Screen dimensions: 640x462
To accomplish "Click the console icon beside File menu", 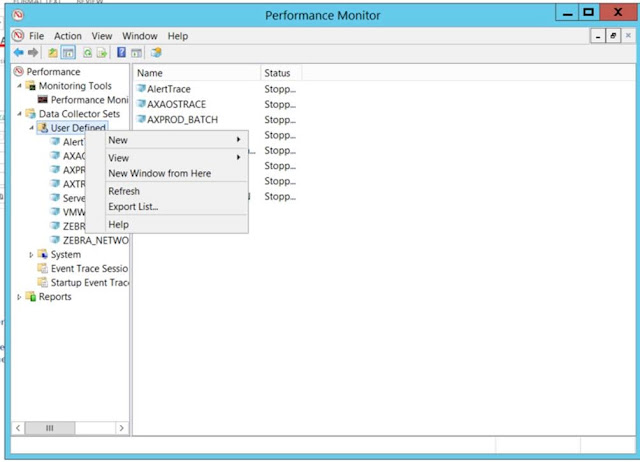I will pos(18,36).
